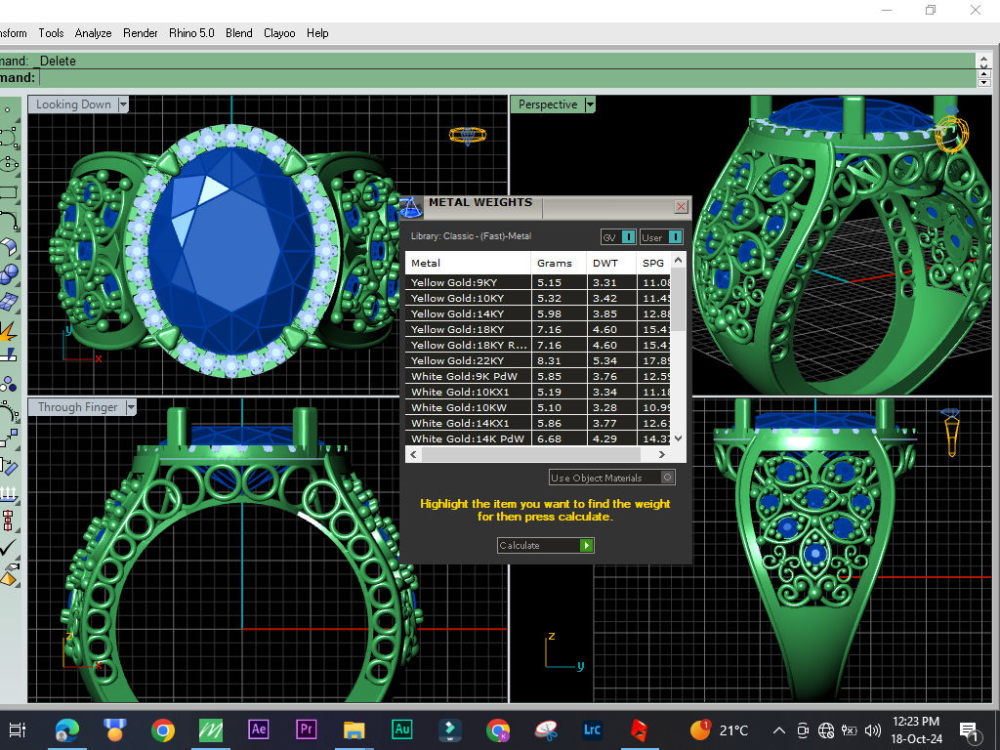
Task: Click the orange Explode tool
Action: (x=8, y=330)
